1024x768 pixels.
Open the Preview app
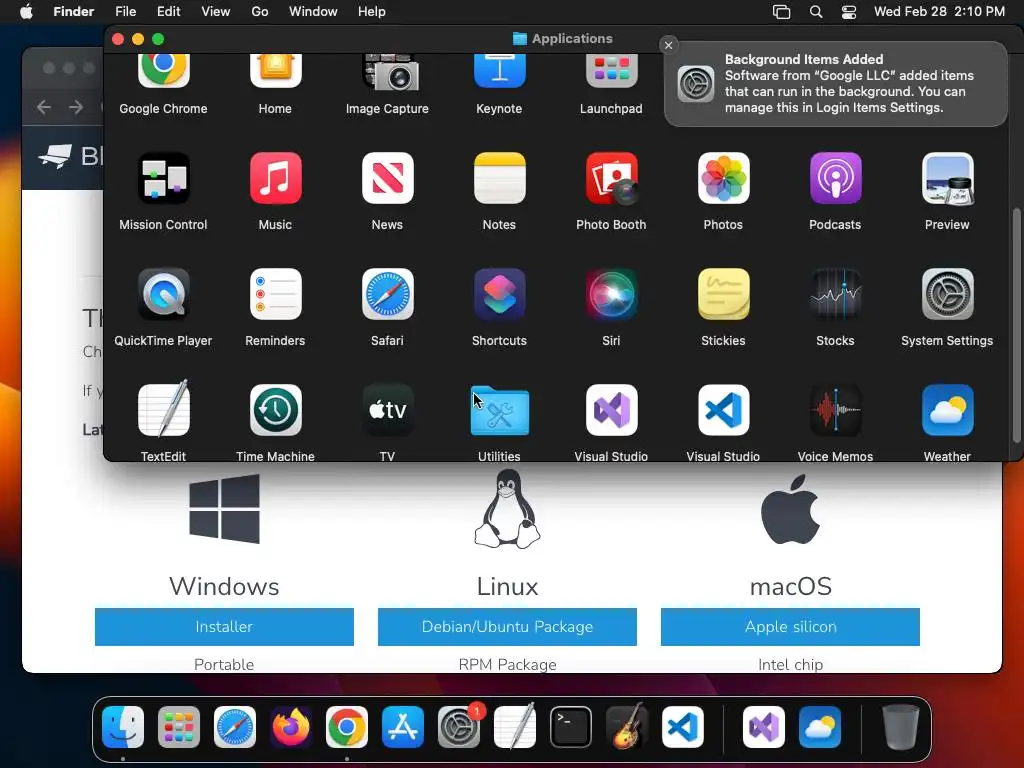[947, 178]
